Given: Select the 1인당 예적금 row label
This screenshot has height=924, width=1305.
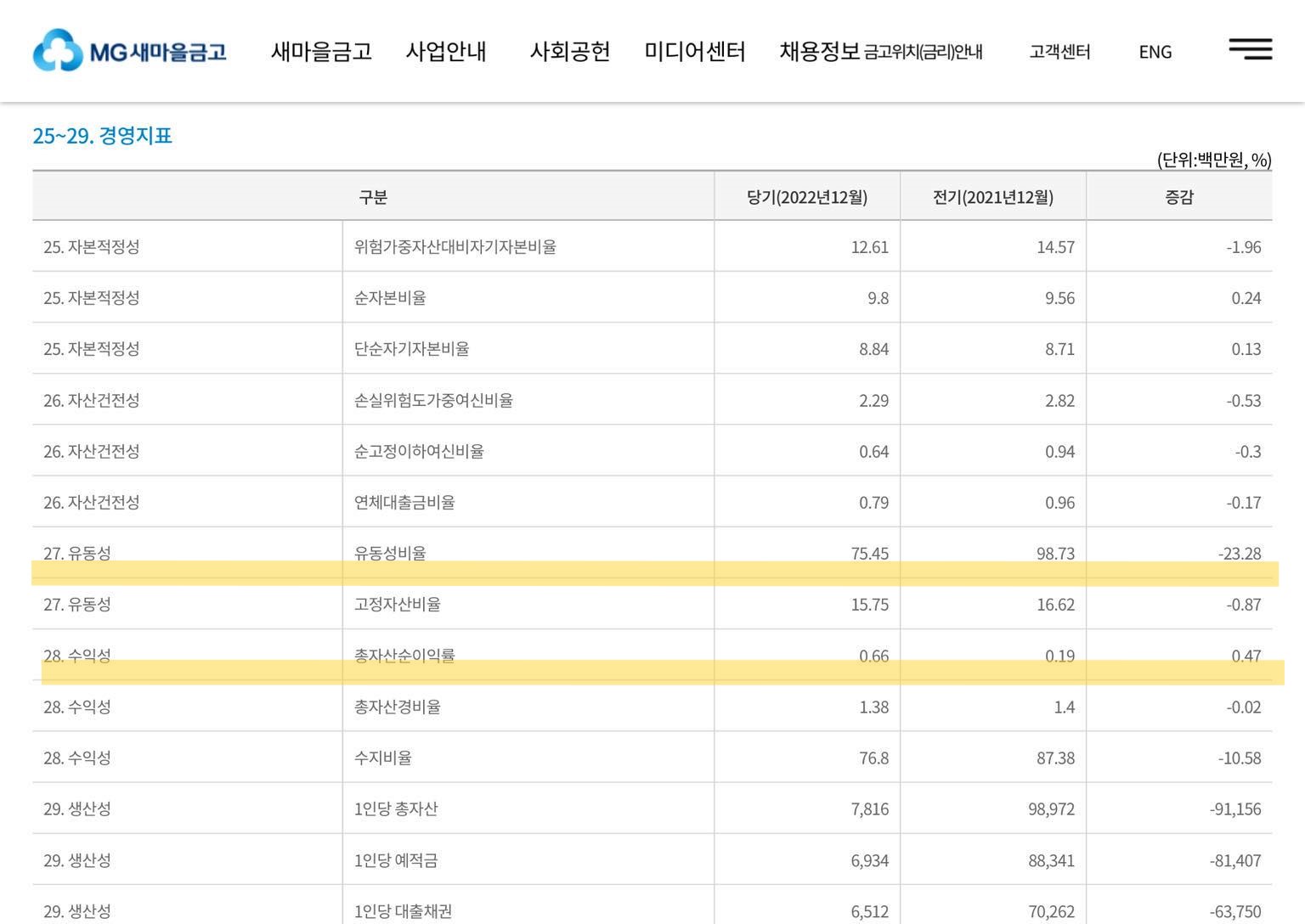Looking at the screenshot, I should click(396, 861).
